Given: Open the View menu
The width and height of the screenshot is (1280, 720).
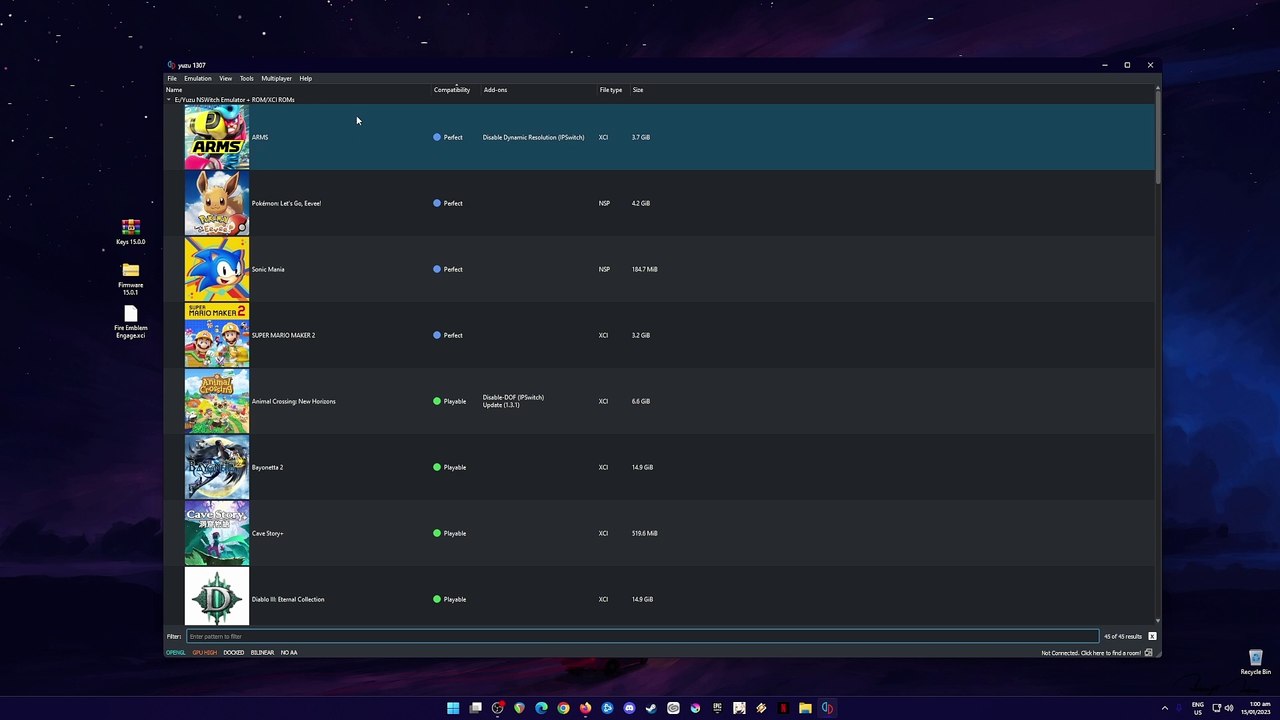Looking at the screenshot, I should point(226,78).
